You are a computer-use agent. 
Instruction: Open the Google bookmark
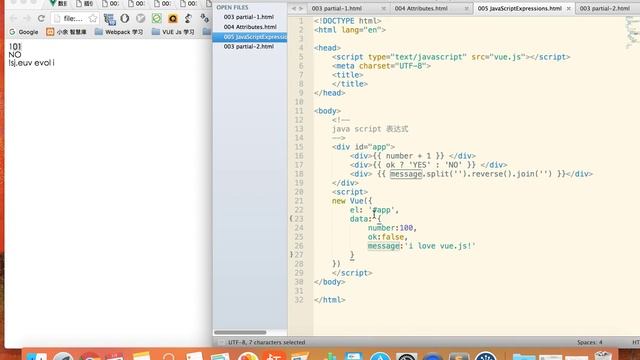tap(24, 32)
